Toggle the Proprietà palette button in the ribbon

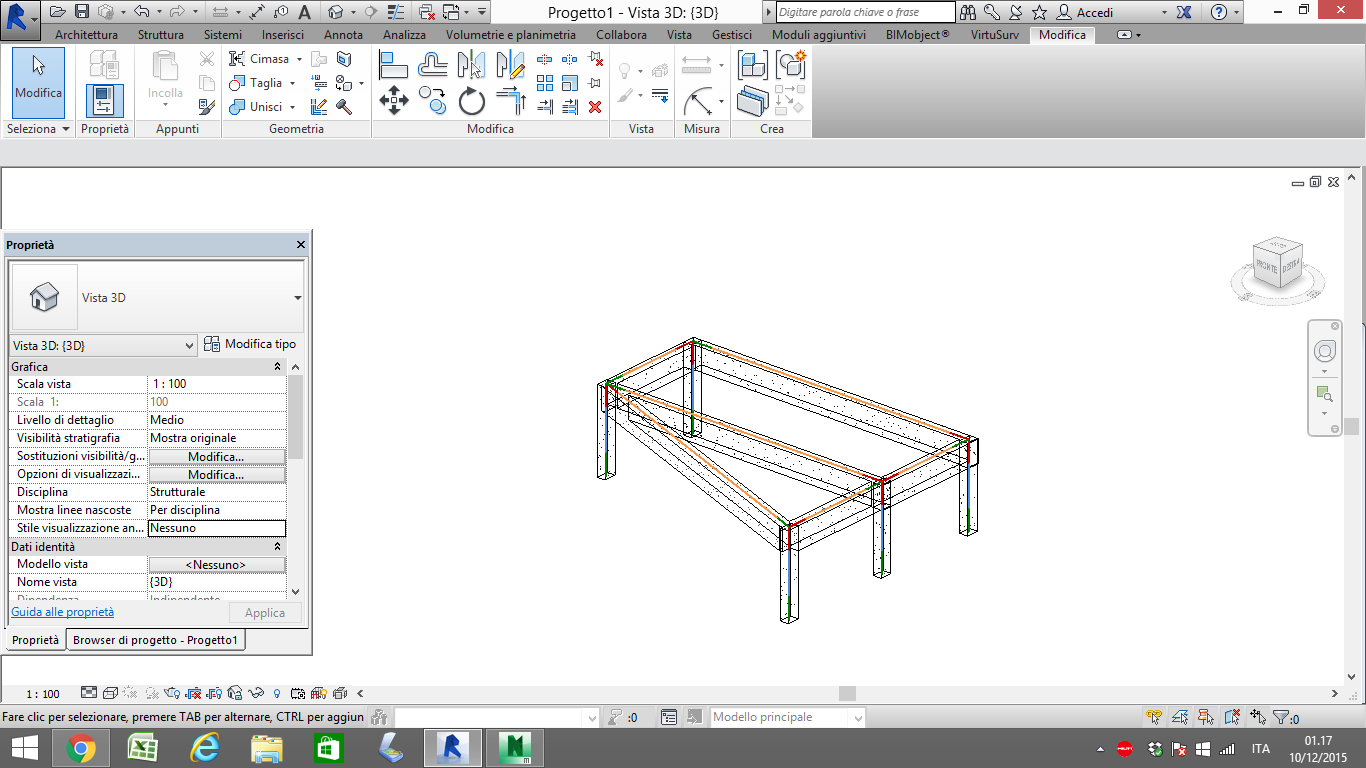[104, 101]
